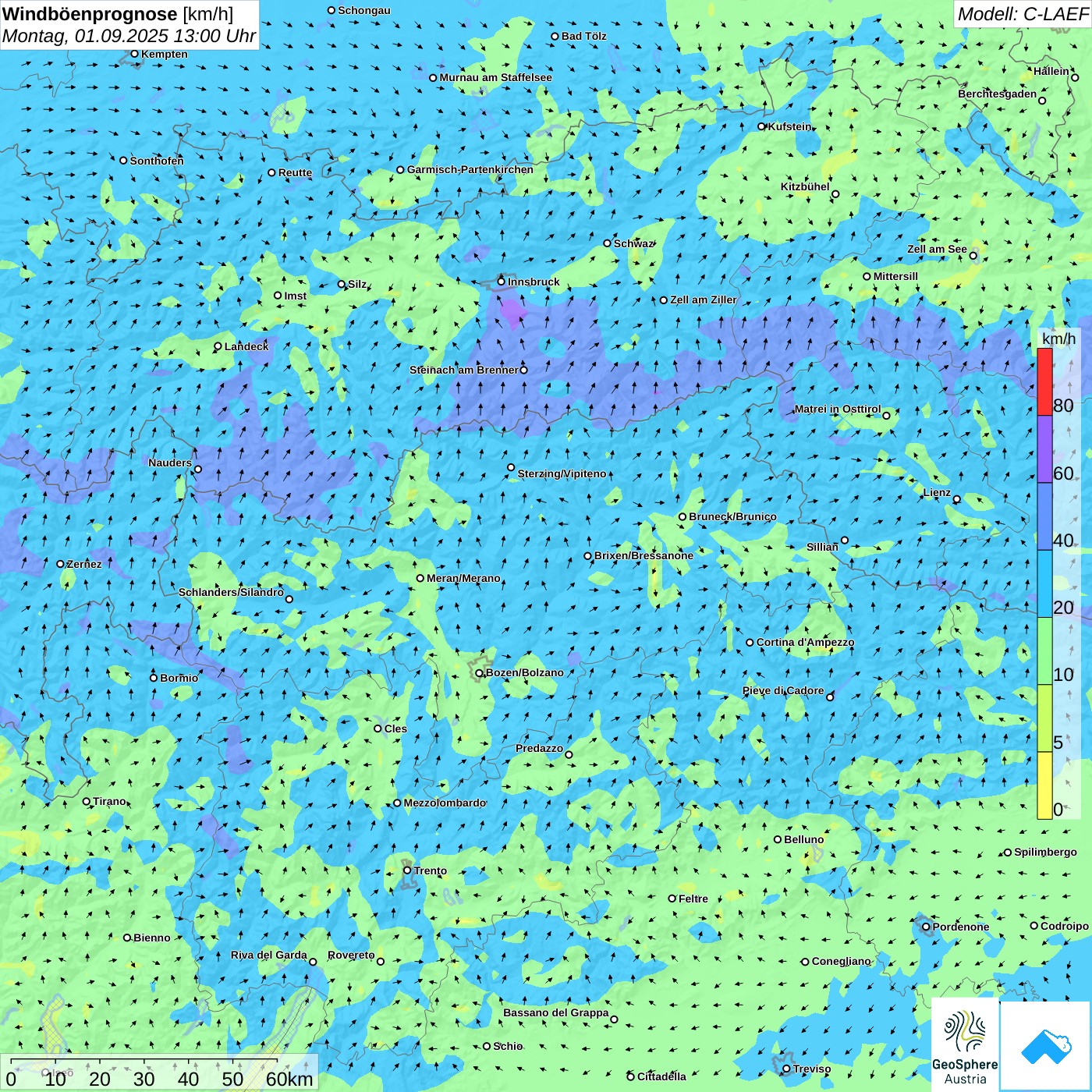Click the Bad Tölz city marker
1092x1092 pixels.
[555, 36]
